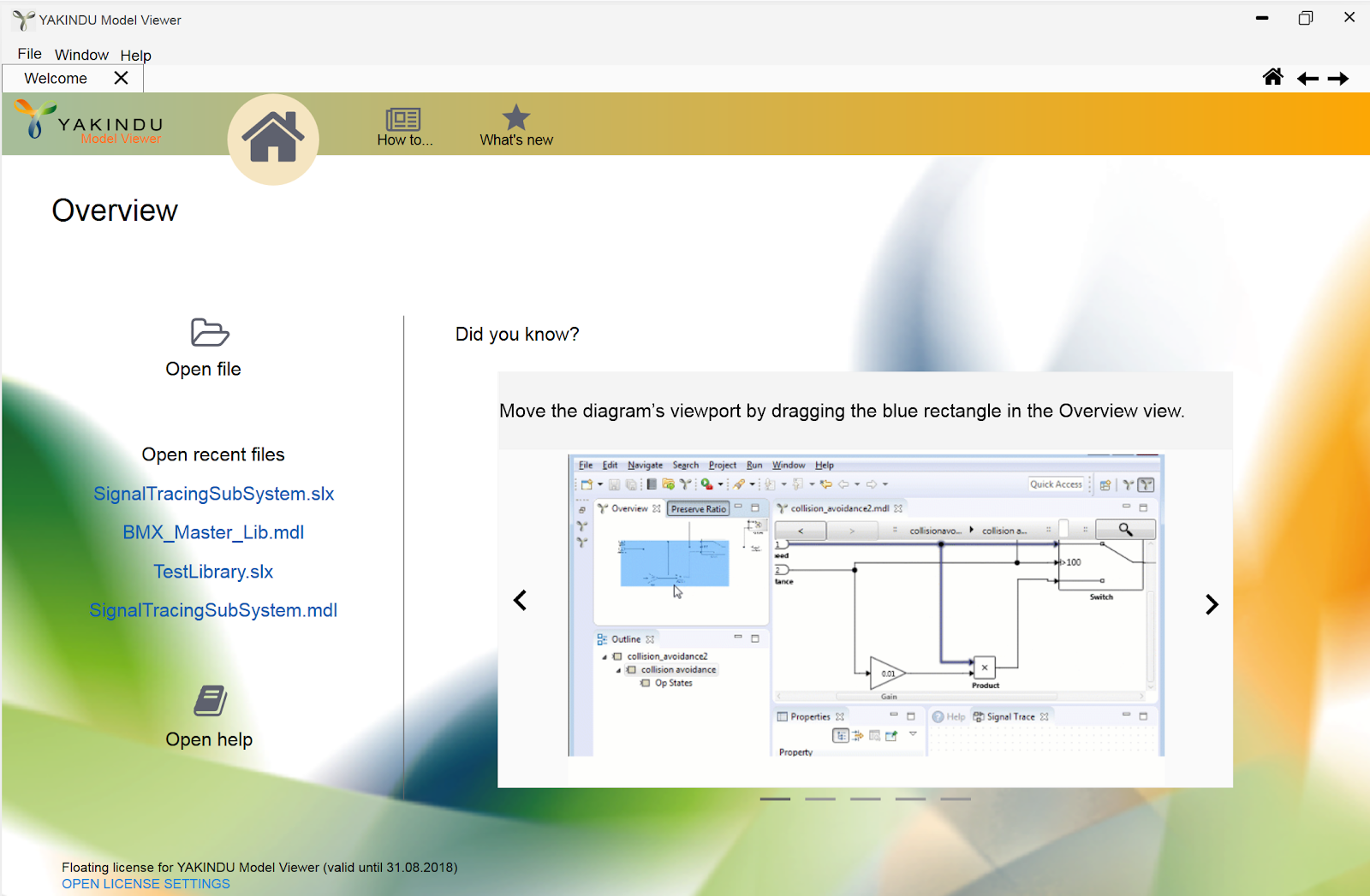Viewport: 1370px width, 896px height.
Task: Click OPEN LICENSE SETTINGS link
Action: coord(146,884)
